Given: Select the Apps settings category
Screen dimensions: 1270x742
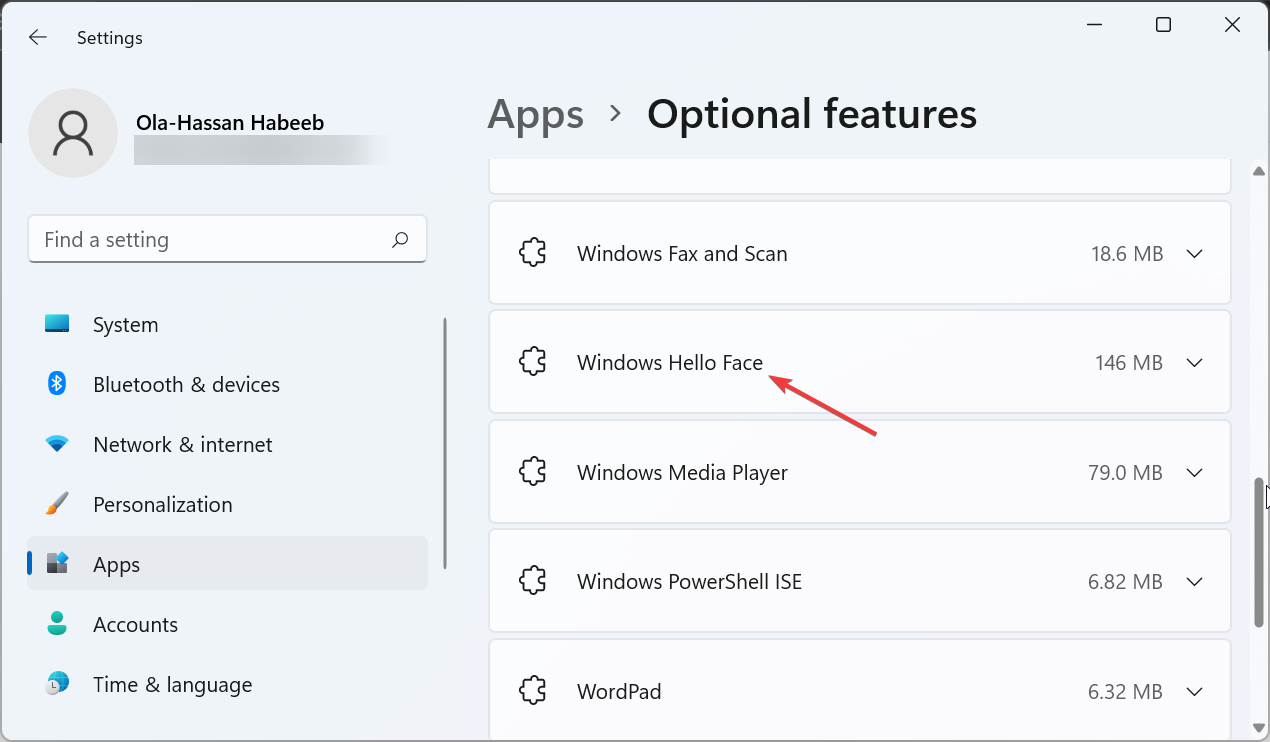Looking at the screenshot, I should point(227,564).
